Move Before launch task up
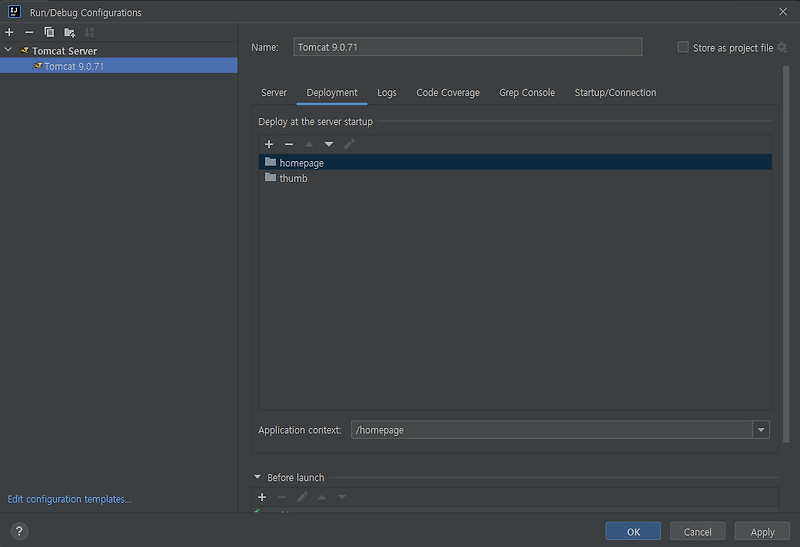800x547 pixels. click(x=322, y=497)
